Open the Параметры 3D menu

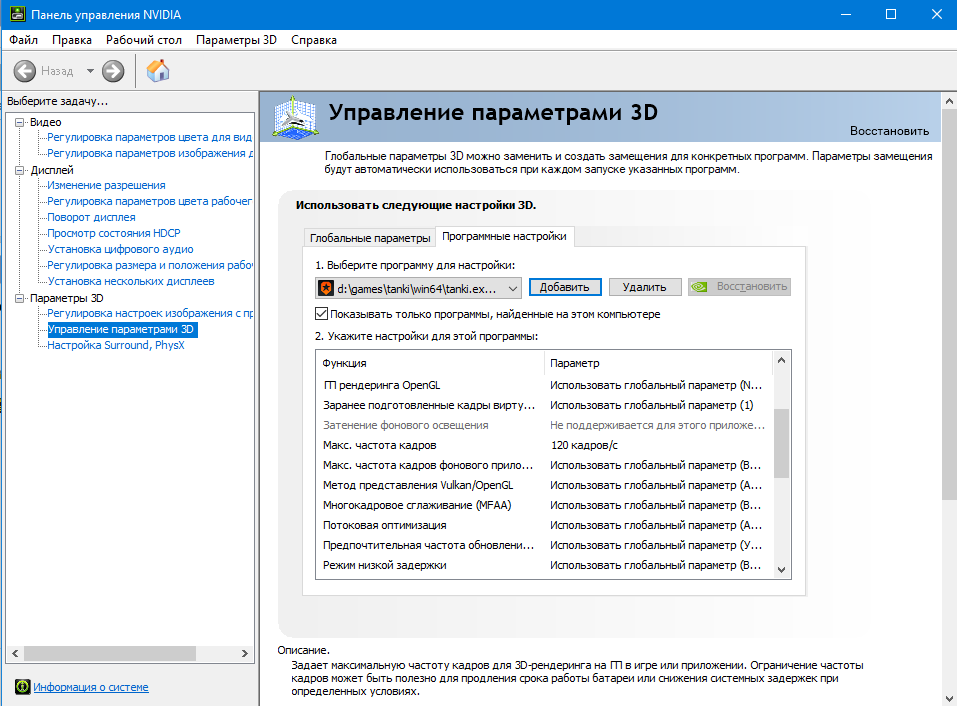[x=236, y=40]
